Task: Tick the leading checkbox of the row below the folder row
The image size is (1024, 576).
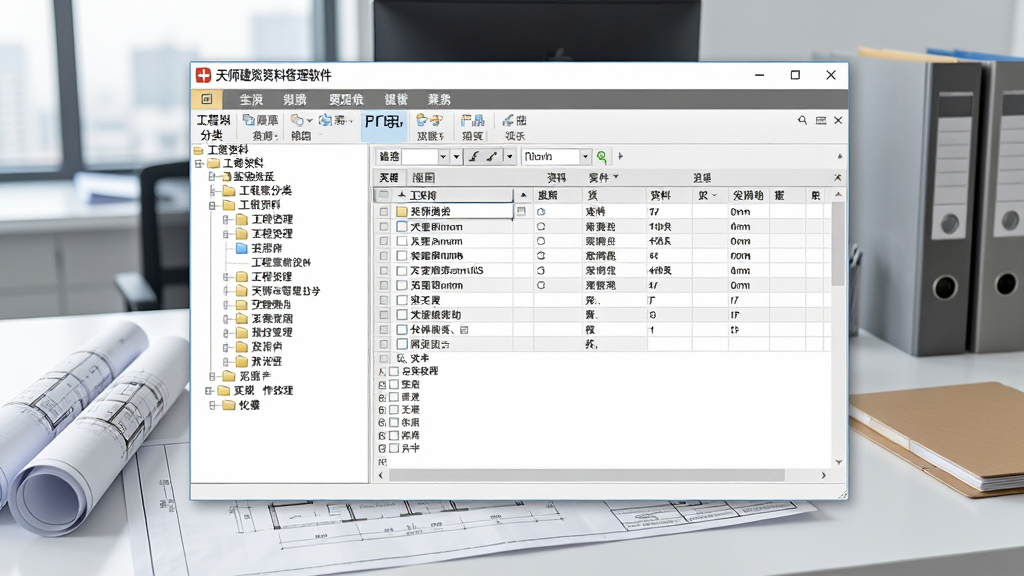Action: pyautogui.click(x=383, y=227)
